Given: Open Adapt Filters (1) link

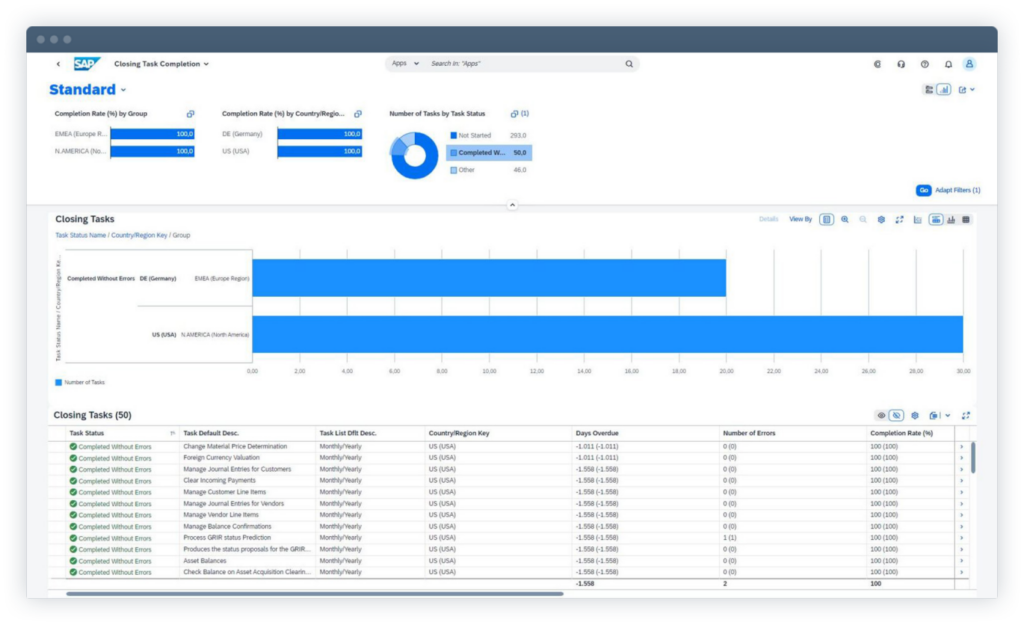Looking at the screenshot, I should (x=957, y=190).
